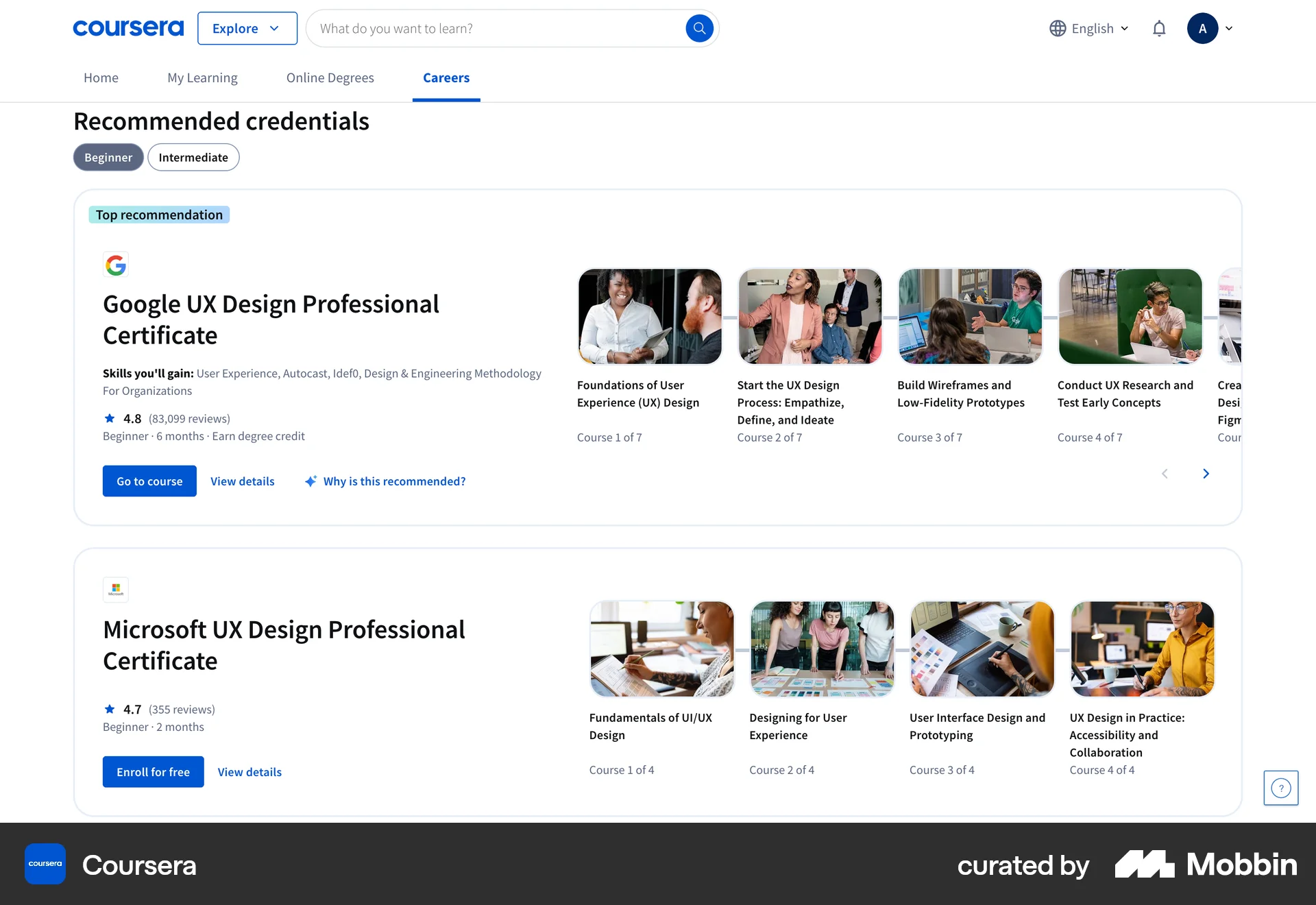The image size is (1316, 905).
Task: Click the globe language icon
Action: (1058, 28)
